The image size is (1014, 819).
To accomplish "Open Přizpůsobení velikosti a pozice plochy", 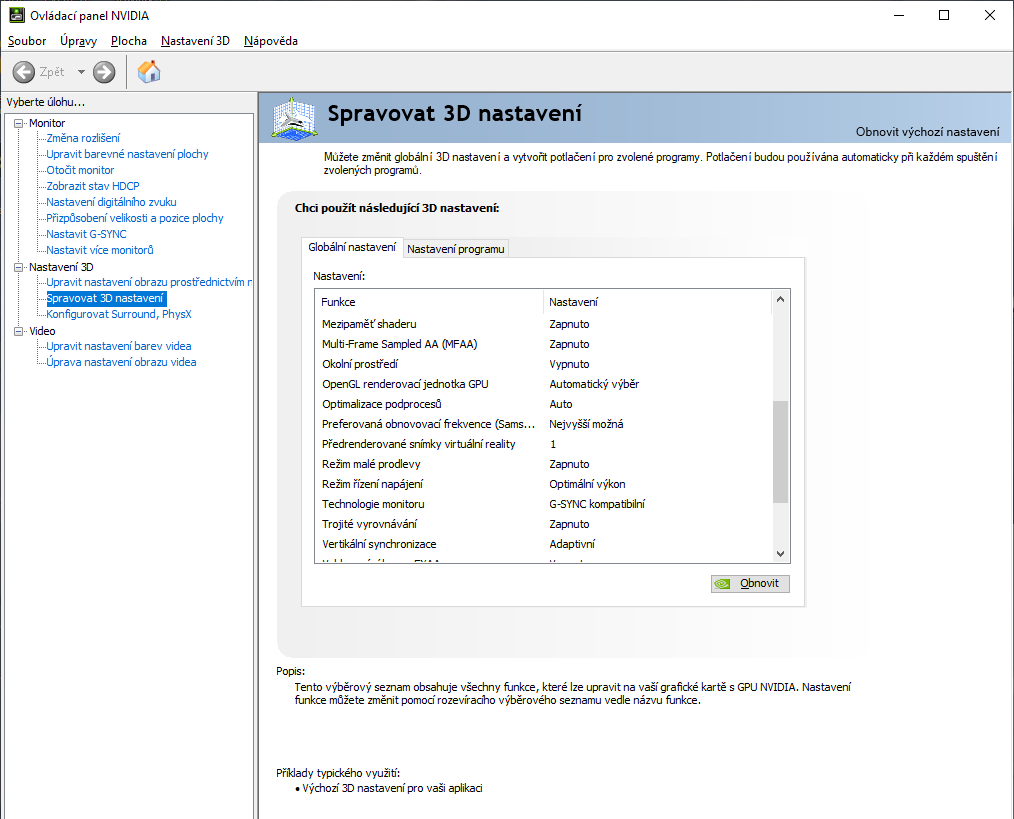I will [135, 218].
